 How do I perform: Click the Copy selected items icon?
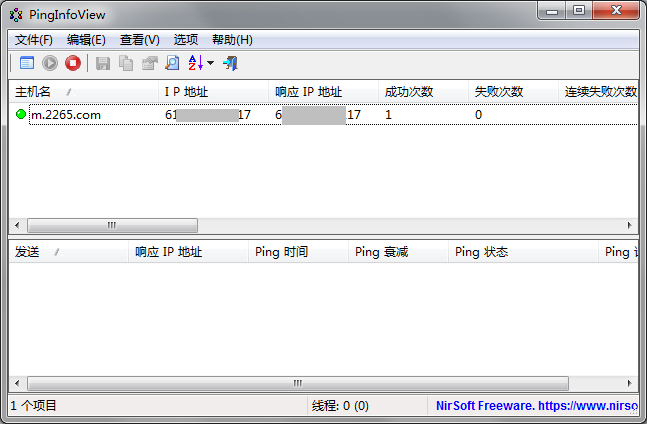[x=126, y=63]
